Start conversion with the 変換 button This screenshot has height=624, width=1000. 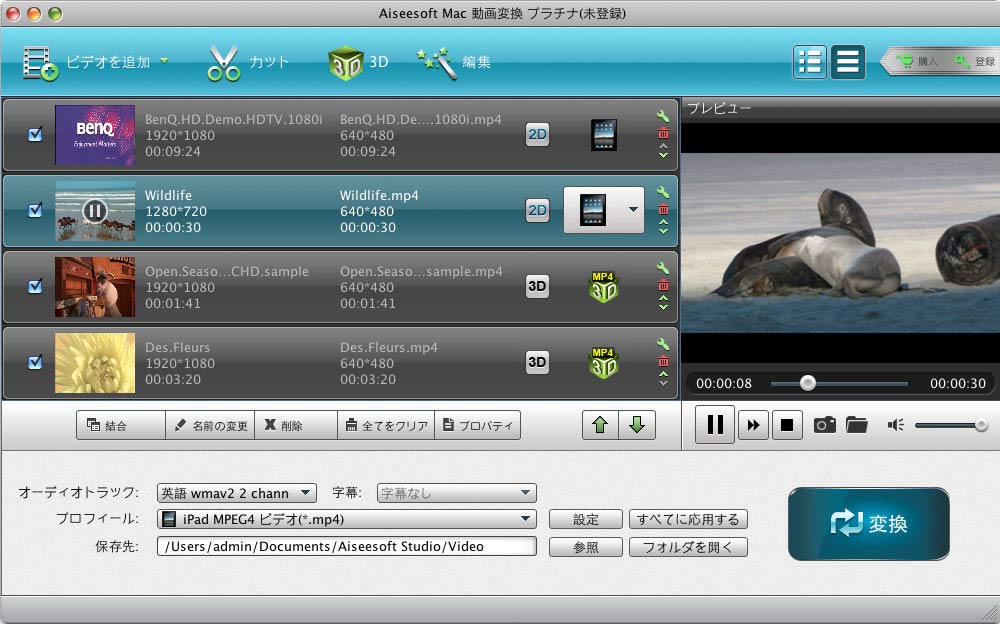click(868, 524)
